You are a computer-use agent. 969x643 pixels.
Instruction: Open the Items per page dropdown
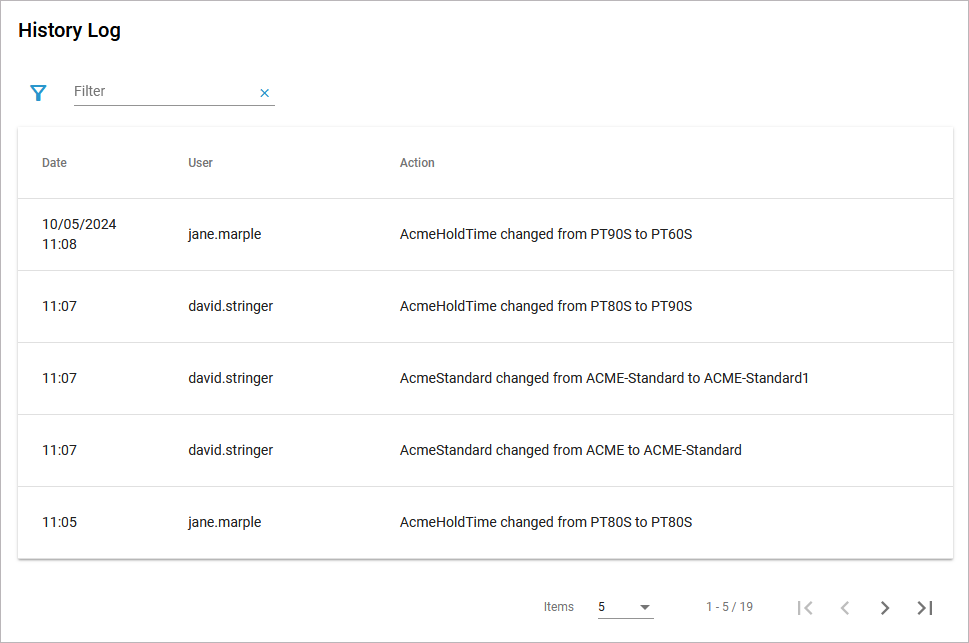625,607
